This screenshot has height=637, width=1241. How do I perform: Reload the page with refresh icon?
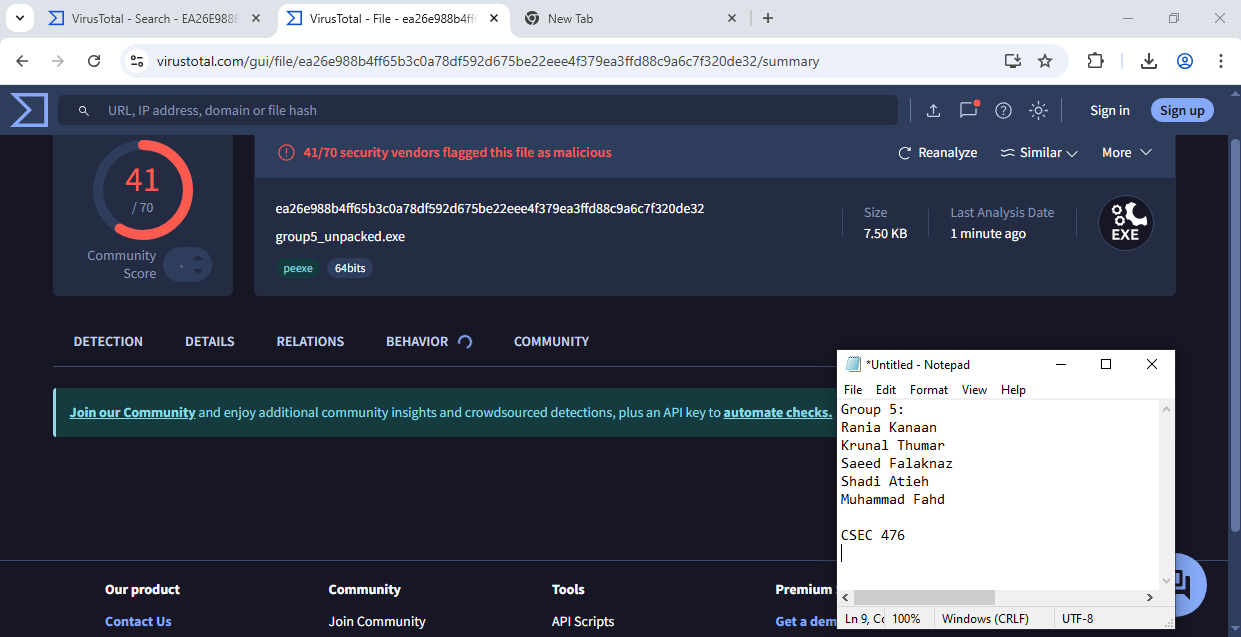pos(94,61)
